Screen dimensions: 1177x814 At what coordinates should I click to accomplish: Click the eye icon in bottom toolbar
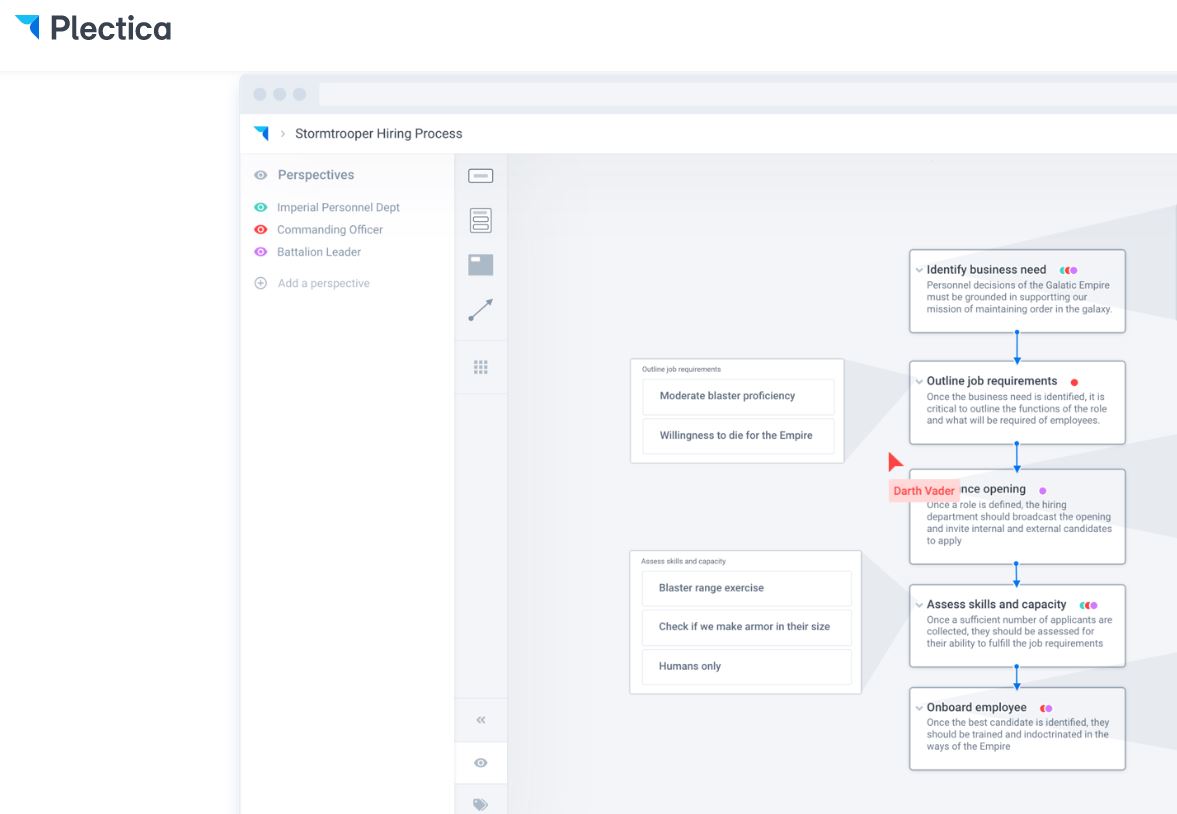click(481, 763)
